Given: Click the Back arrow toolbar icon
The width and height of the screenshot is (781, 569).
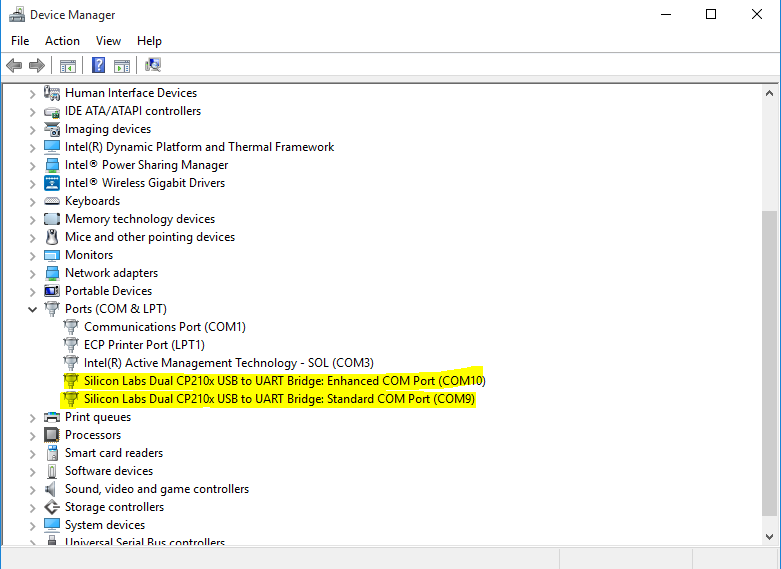Looking at the screenshot, I should pos(14,65).
